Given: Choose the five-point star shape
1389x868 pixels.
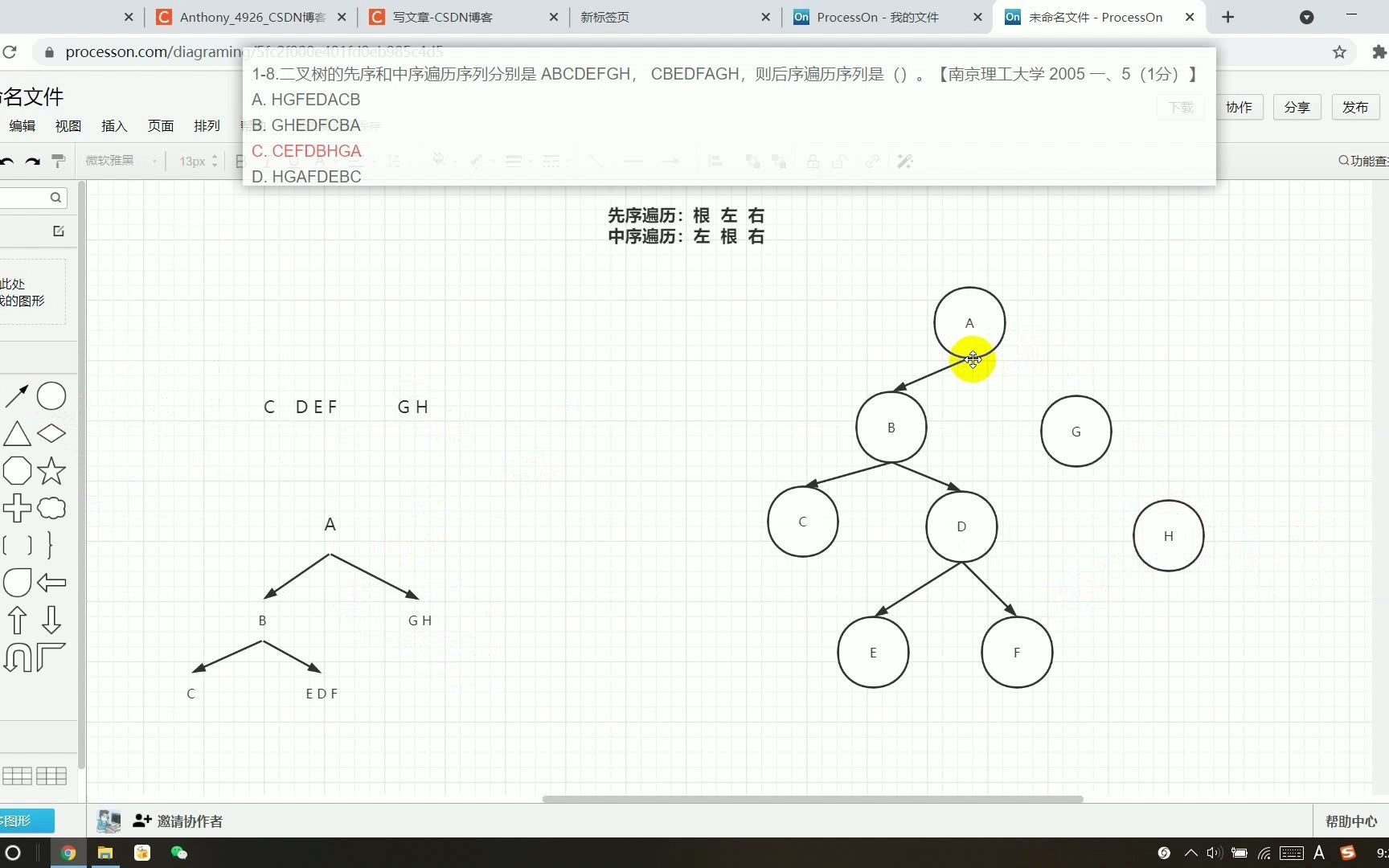Looking at the screenshot, I should click(51, 471).
